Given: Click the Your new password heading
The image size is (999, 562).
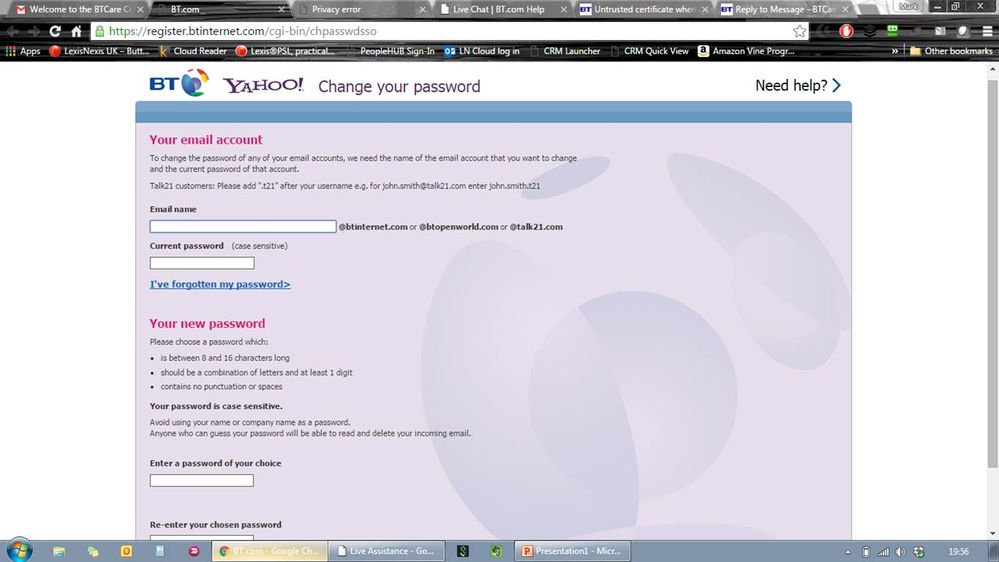Looking at the screenshot, I should pos(207,323).
